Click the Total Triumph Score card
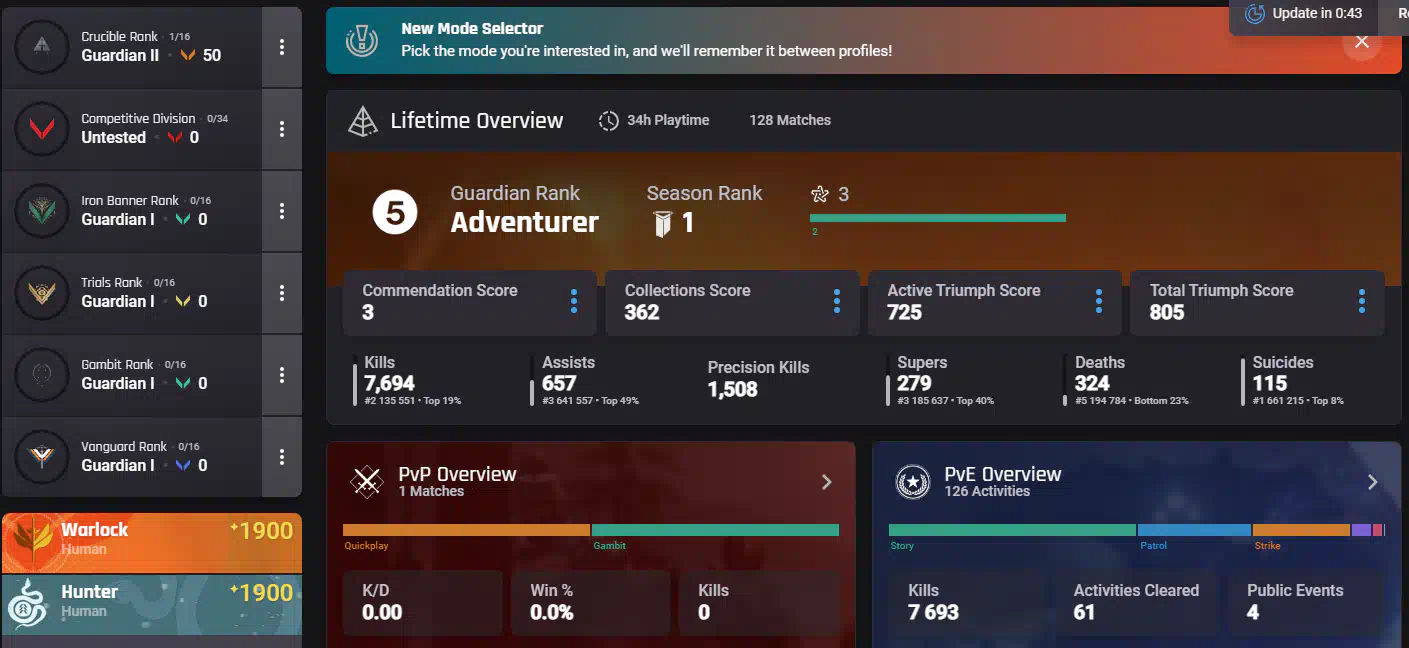1409x648 pixels. 1257,302
